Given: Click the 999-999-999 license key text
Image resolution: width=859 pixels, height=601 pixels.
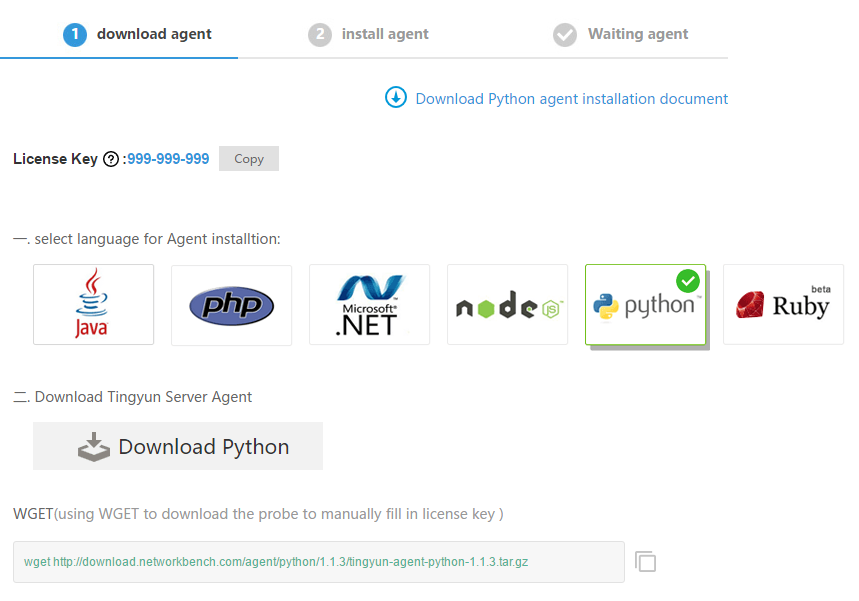Looking at the screenshot, I should pos(168,159).
